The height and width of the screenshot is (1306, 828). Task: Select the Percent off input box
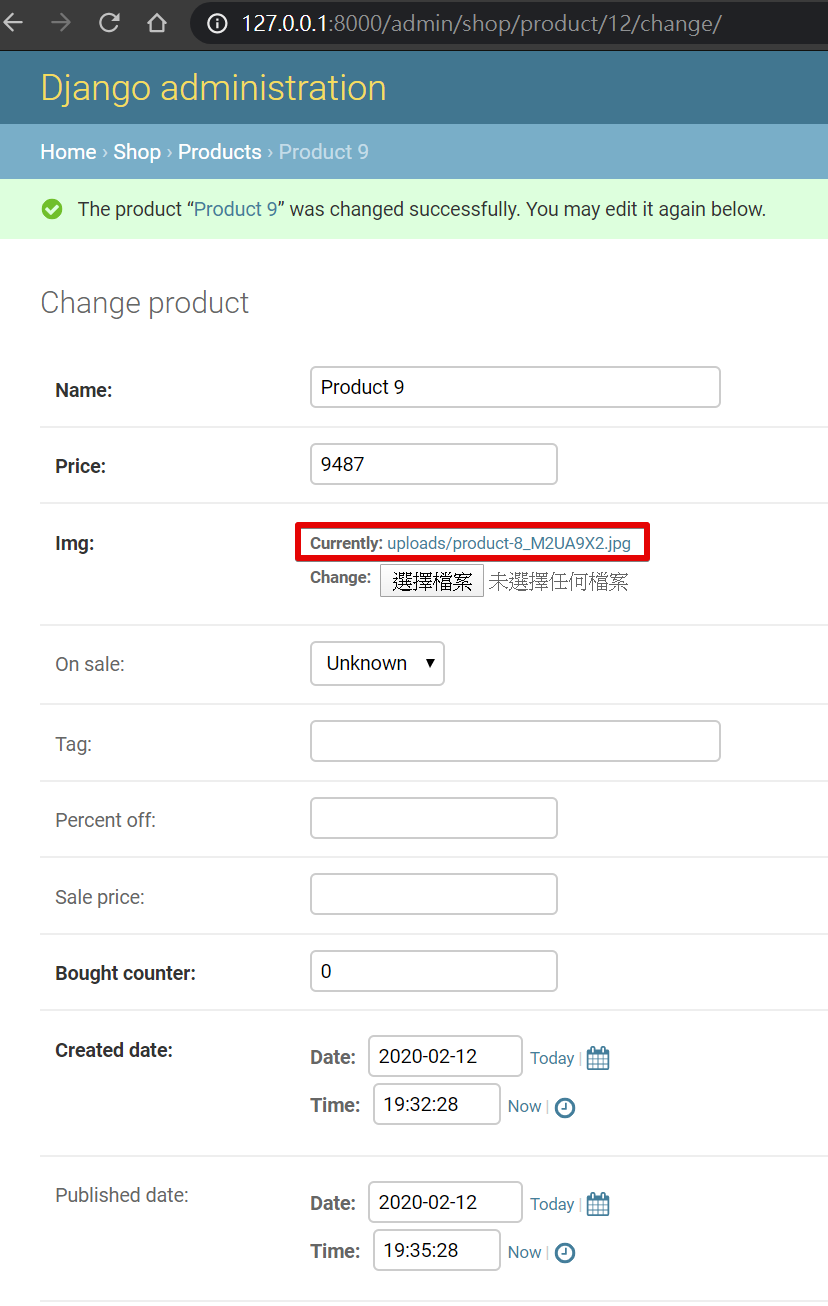(x=434, y=818)
